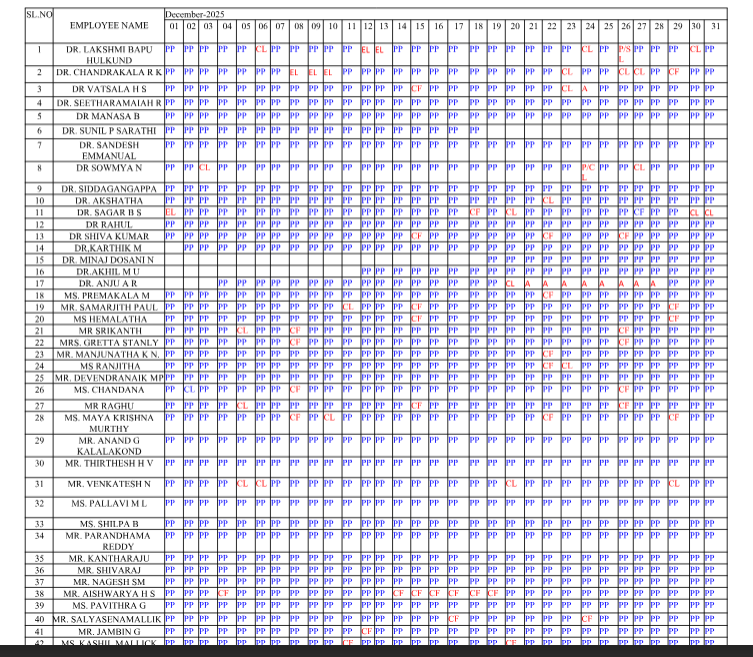This screenshot has width=753, height=657.
Task: Select MR. MANJUNATHA K N. name
Action: [108, 354]
